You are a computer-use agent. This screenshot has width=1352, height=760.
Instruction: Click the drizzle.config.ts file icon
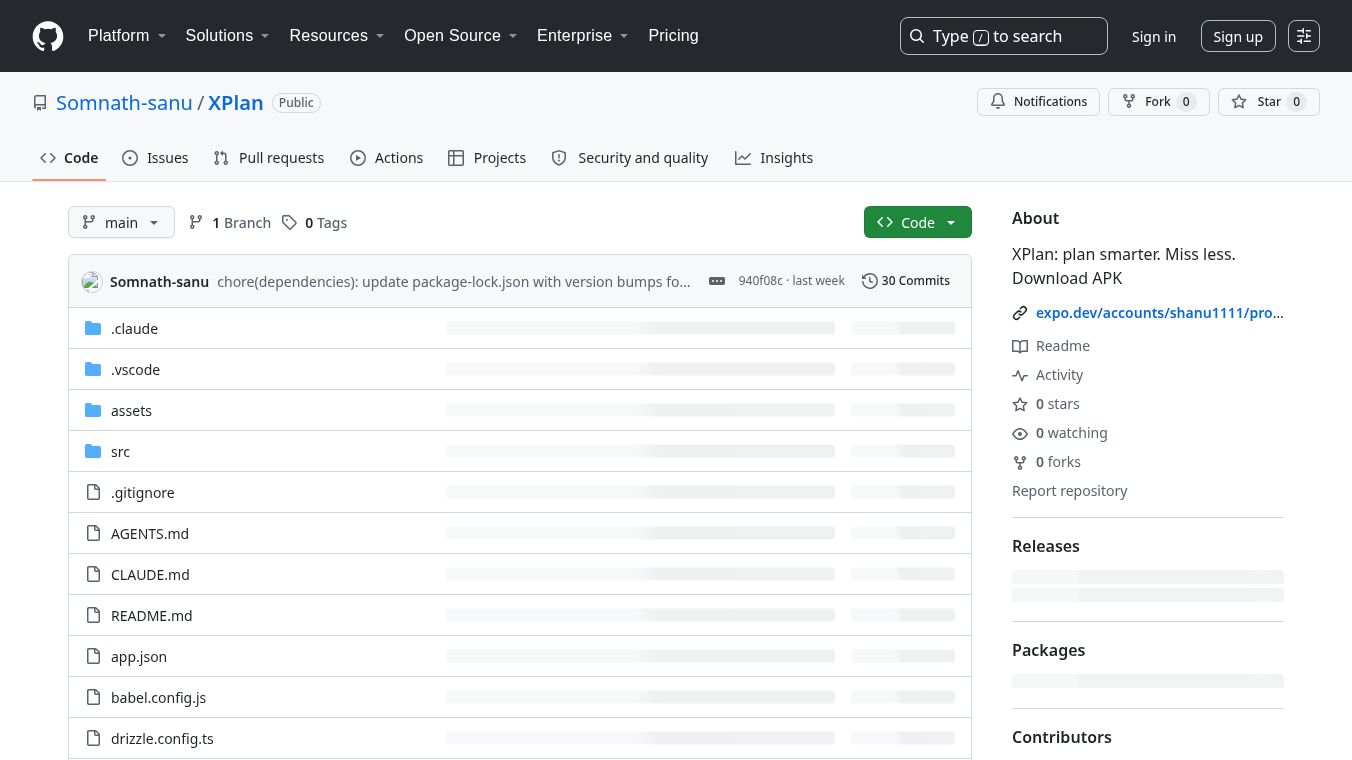[93, 738]
